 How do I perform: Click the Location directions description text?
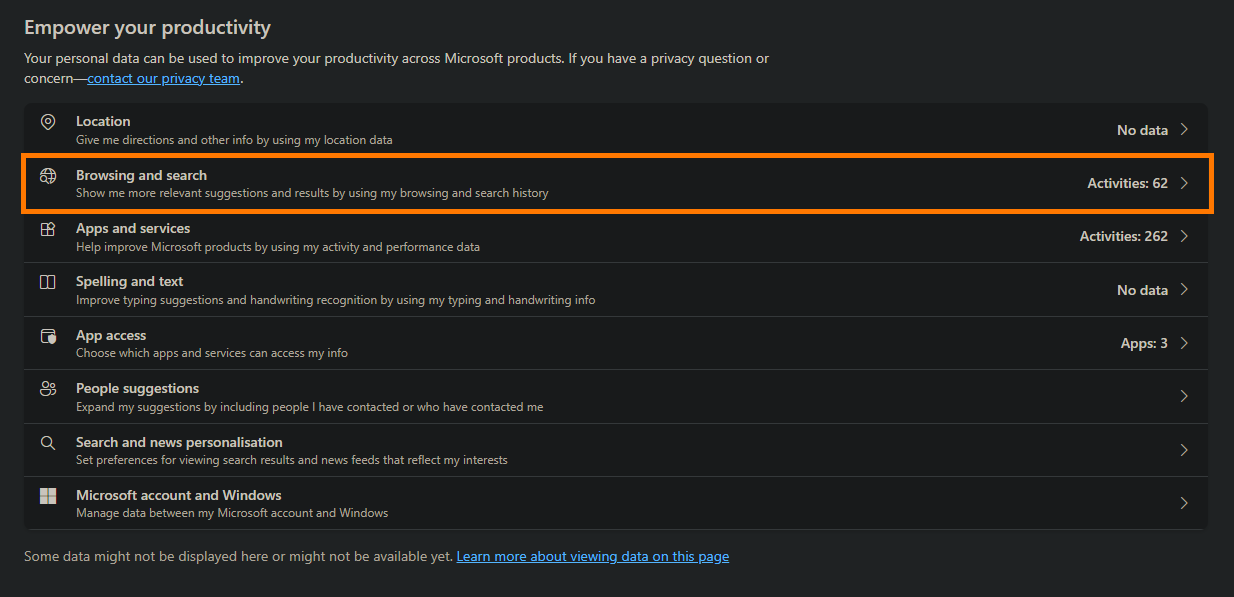[x=234, y=140]
